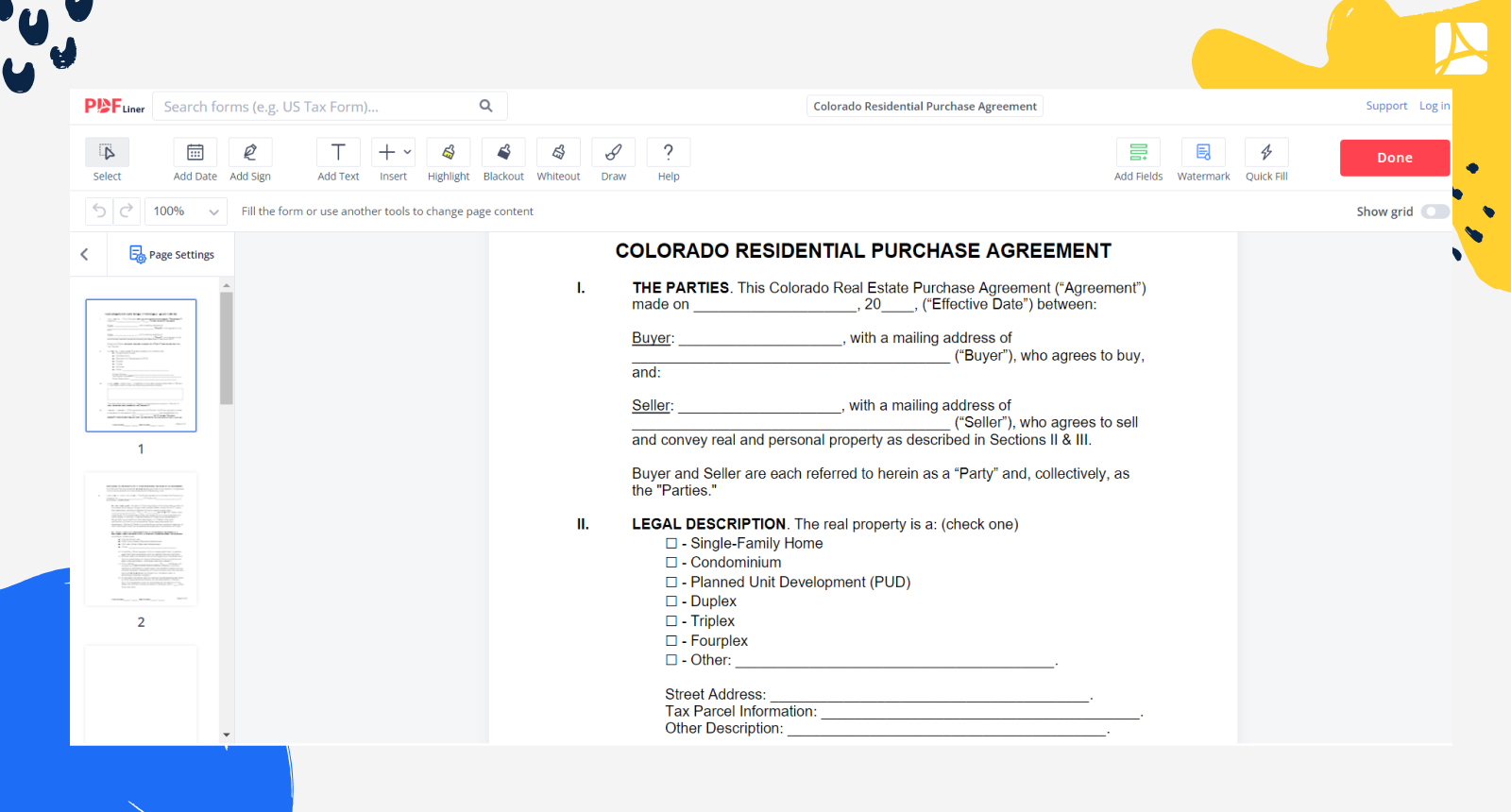Click the Other property type blank line

895,661
